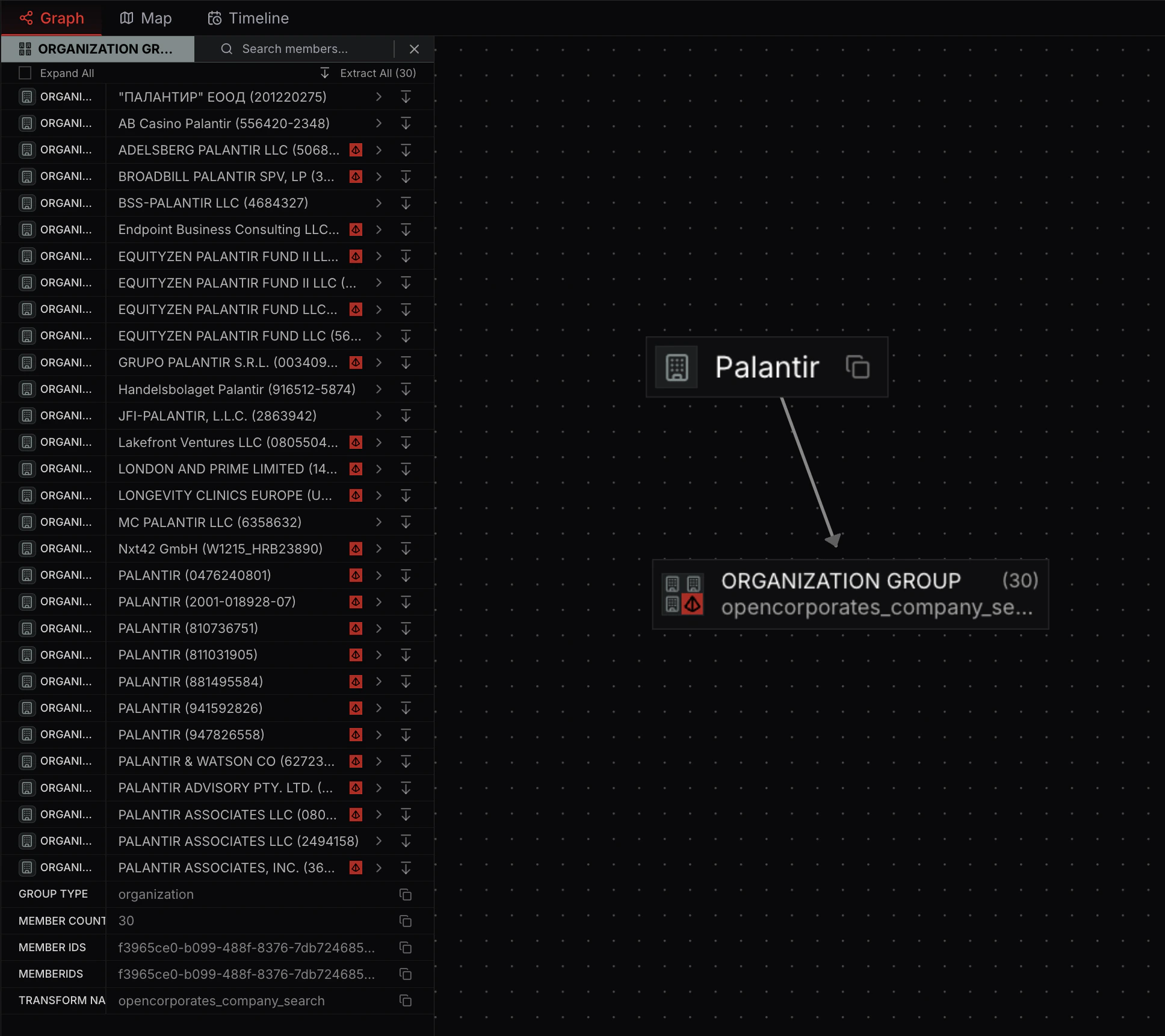
Task: Copy the GROUP TYPE value
Action: [406, 894]
